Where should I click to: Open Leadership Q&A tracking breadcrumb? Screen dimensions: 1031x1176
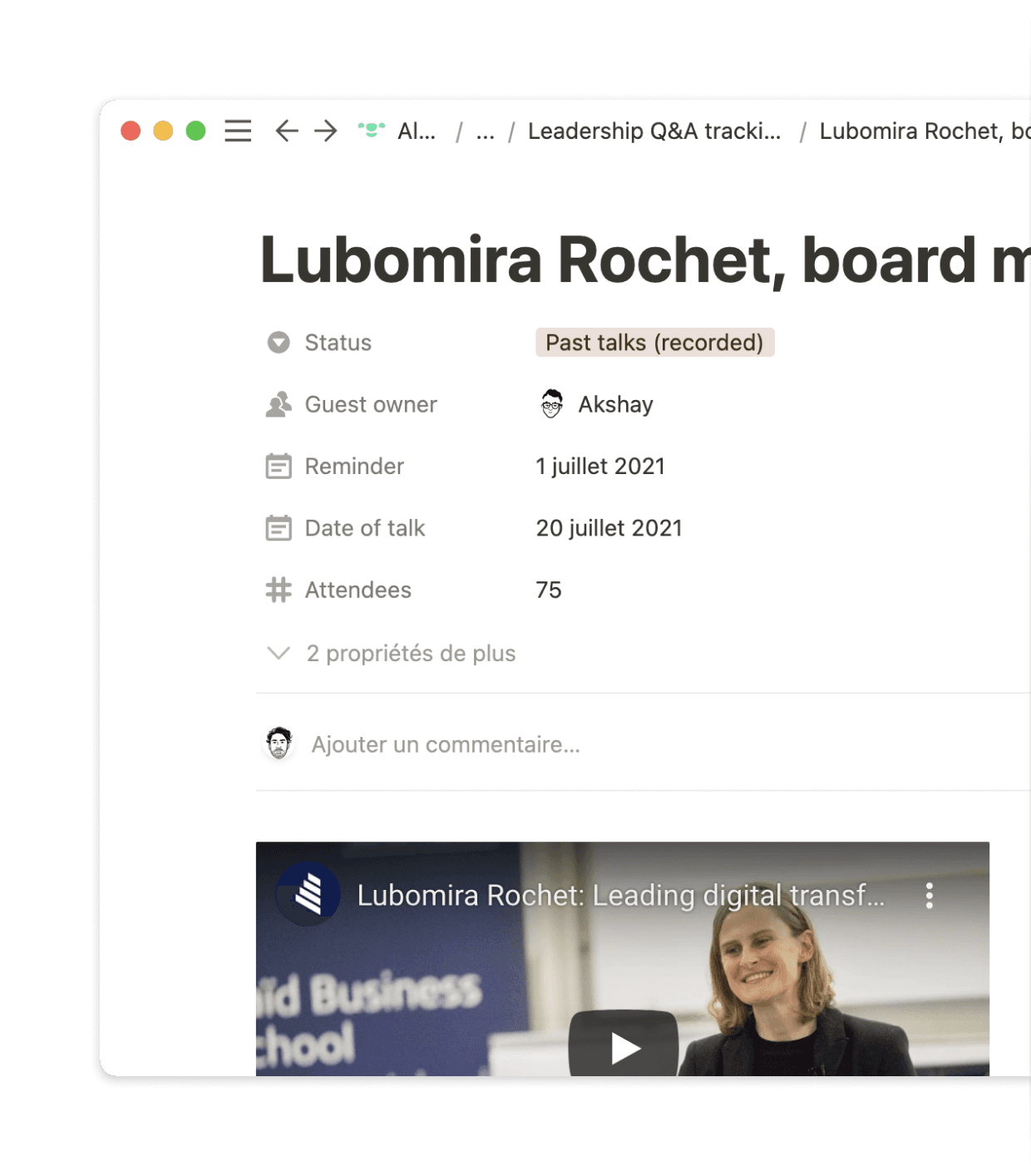[x=654, y=131]
